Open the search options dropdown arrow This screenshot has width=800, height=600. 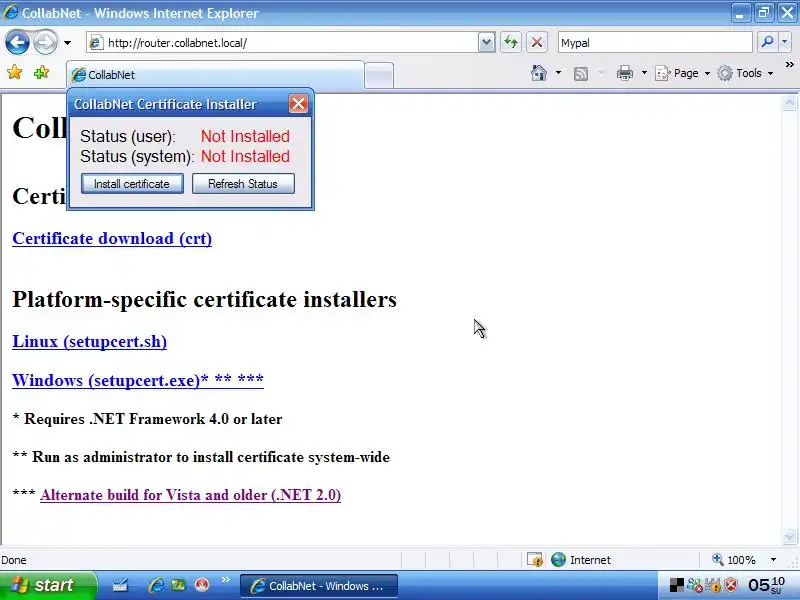785,42
